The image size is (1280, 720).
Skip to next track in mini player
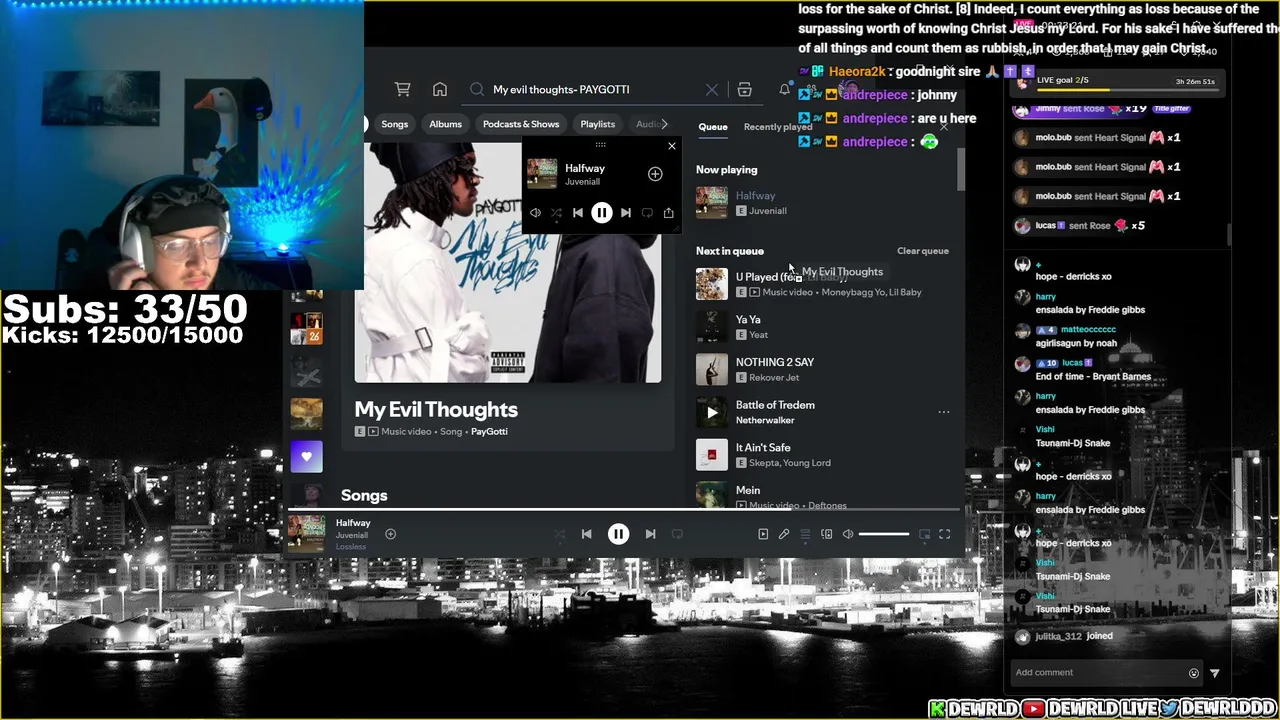click(x=626, y=213)
